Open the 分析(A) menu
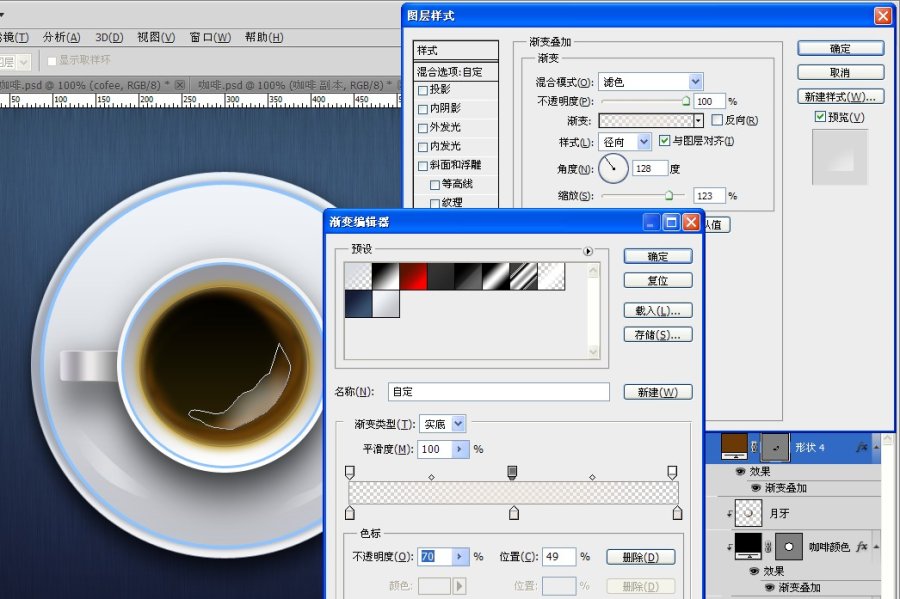Screen dimensions: 900x599 pos(61,37)
